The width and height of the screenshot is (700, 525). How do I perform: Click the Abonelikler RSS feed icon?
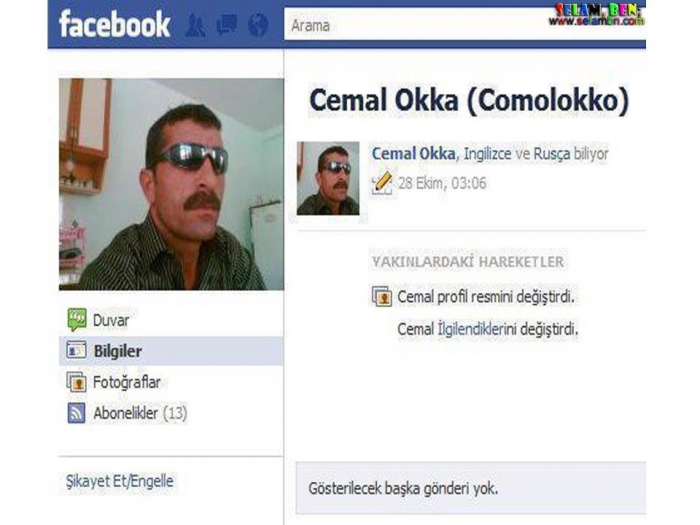tap(76, 413)
